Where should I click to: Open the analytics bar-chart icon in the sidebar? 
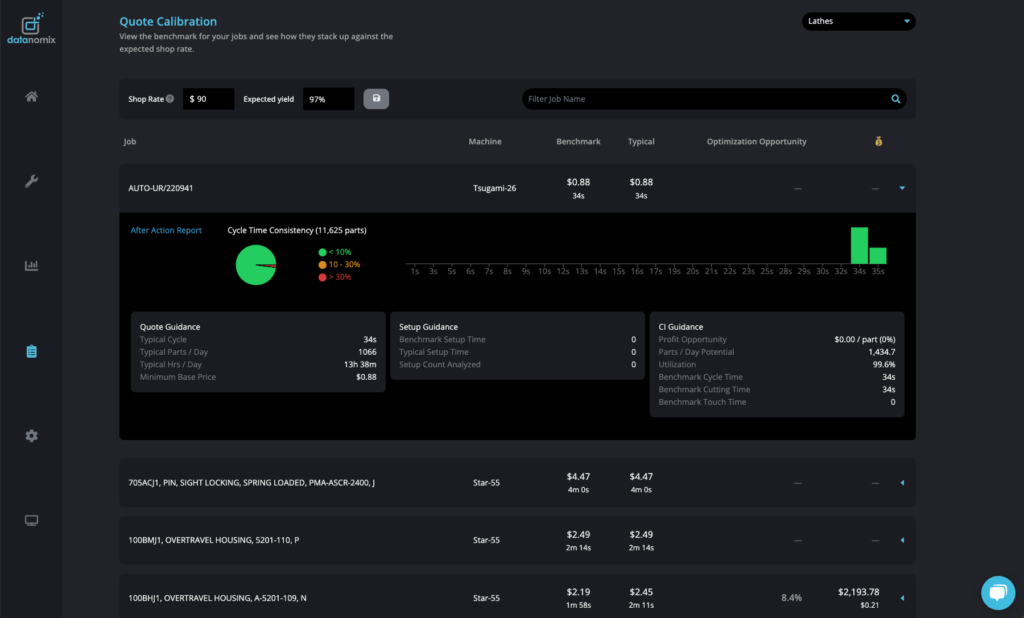pos(31,265)
